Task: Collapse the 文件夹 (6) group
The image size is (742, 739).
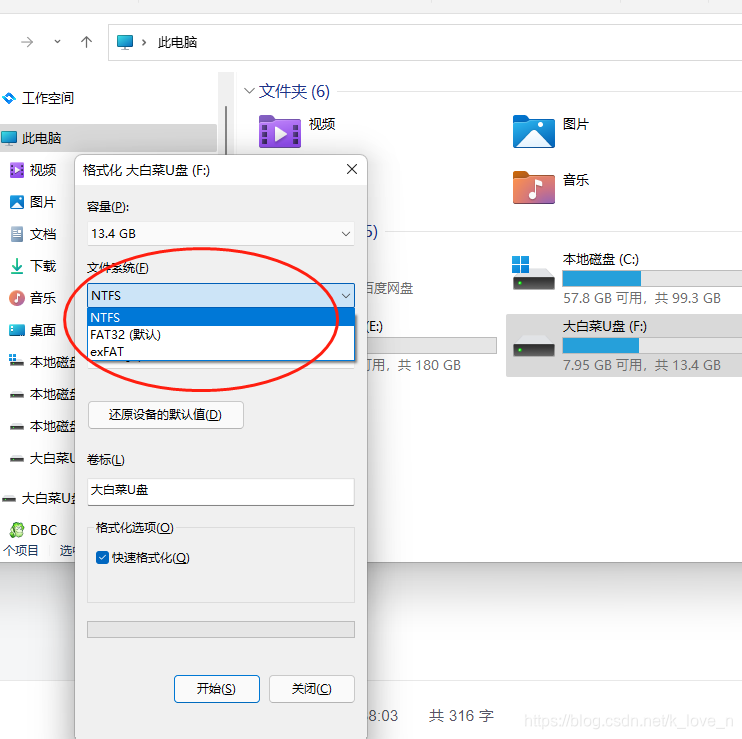Action: pyautogui.click(x=249, y=90)
